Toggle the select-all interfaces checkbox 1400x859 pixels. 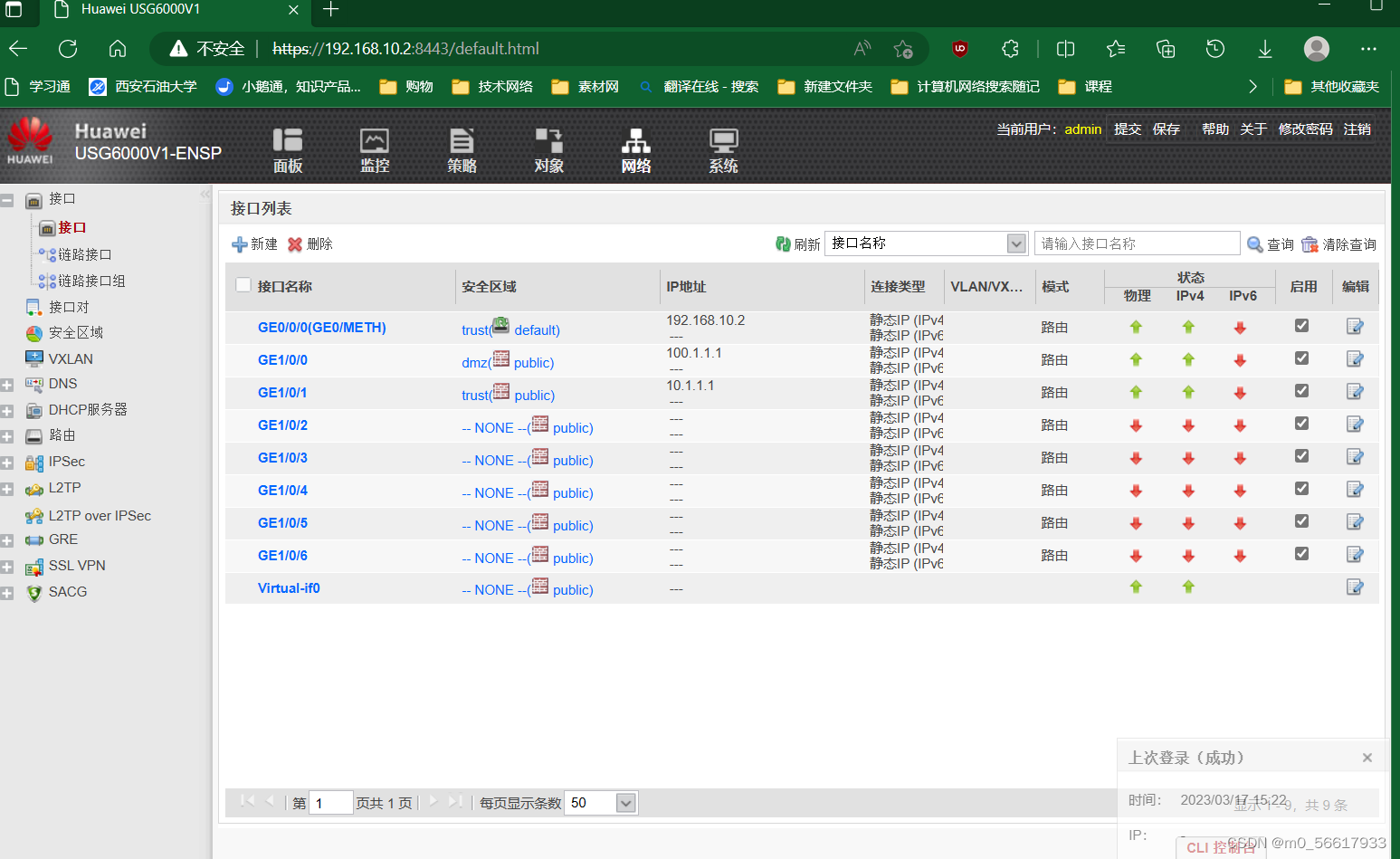coord(243,284)
